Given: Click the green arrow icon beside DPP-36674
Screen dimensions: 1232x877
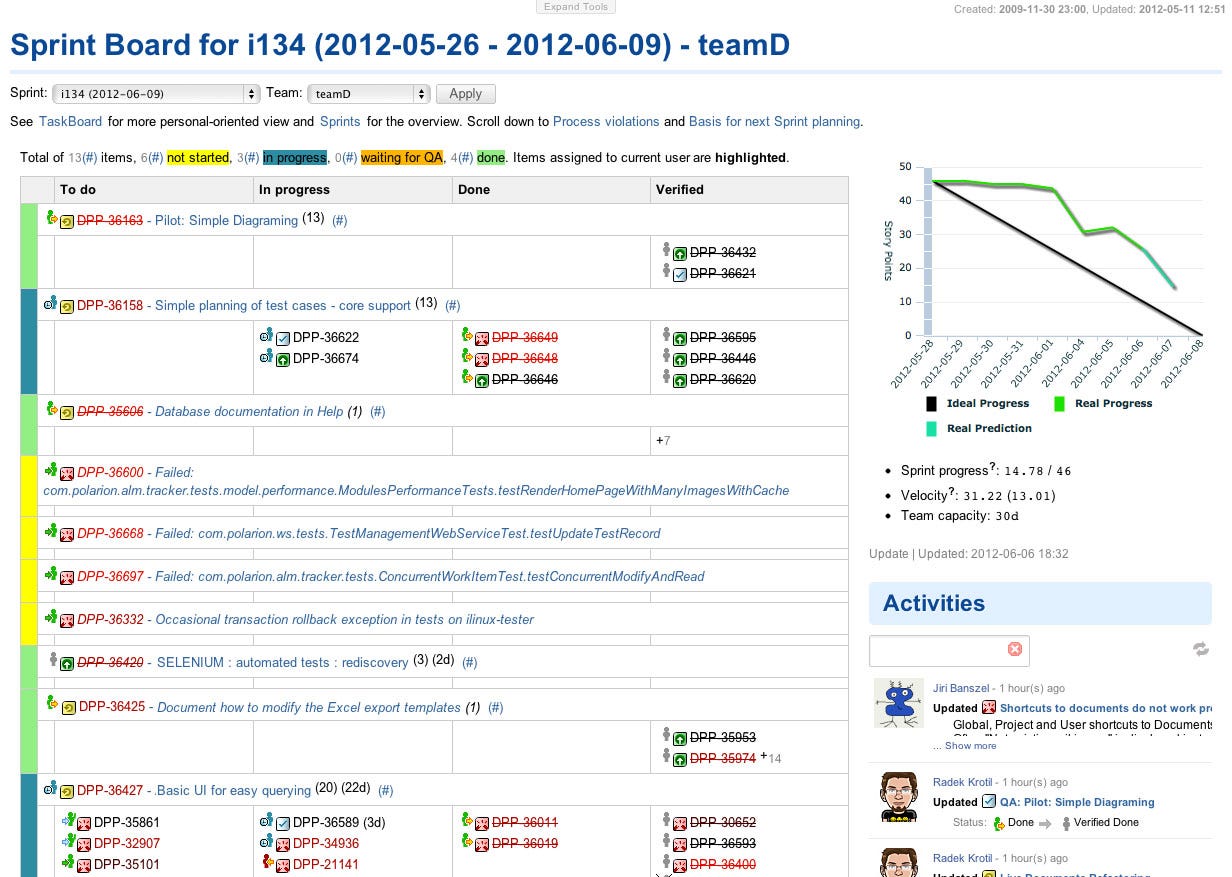Looking at the screenshot, I should click(x=282, y=358).
